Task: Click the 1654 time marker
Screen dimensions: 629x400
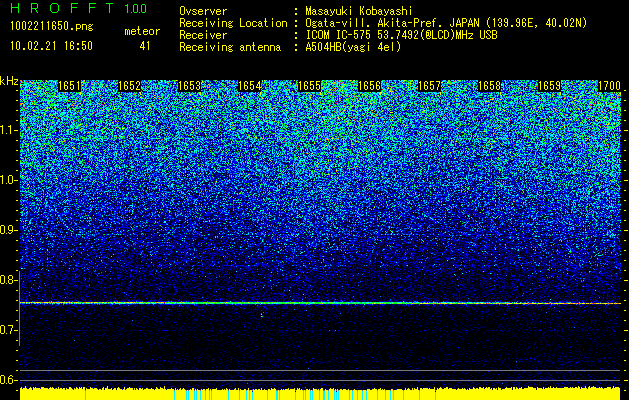Action: coord(250,86)
